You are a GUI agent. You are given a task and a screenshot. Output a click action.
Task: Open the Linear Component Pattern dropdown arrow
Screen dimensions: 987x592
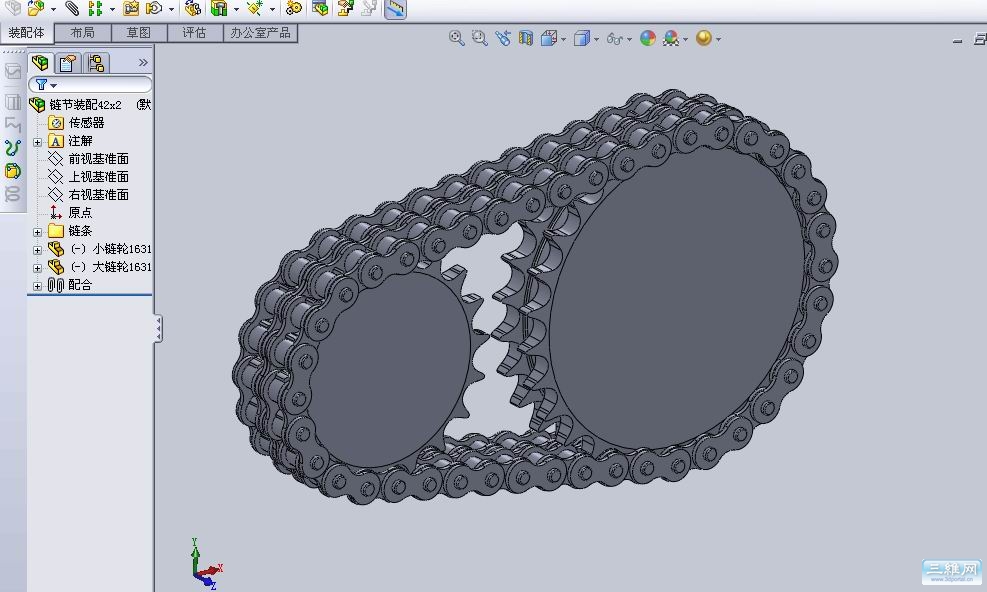(x=112, y=9)
